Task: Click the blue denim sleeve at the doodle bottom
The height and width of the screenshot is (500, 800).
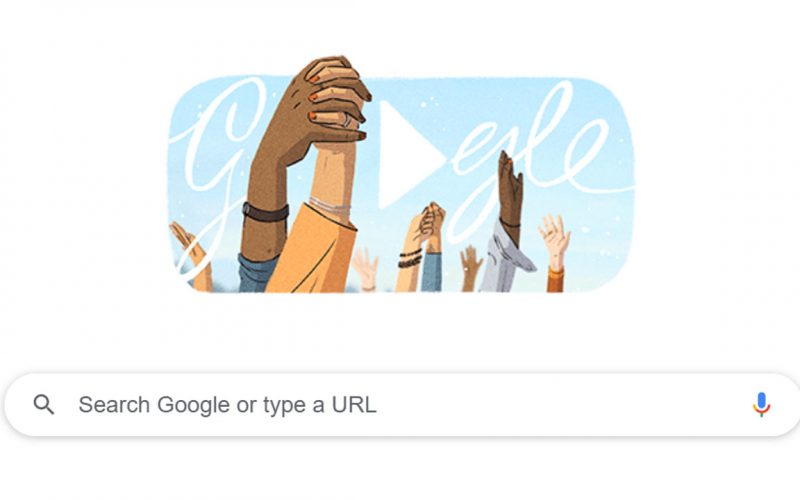Action: [257, 273]
